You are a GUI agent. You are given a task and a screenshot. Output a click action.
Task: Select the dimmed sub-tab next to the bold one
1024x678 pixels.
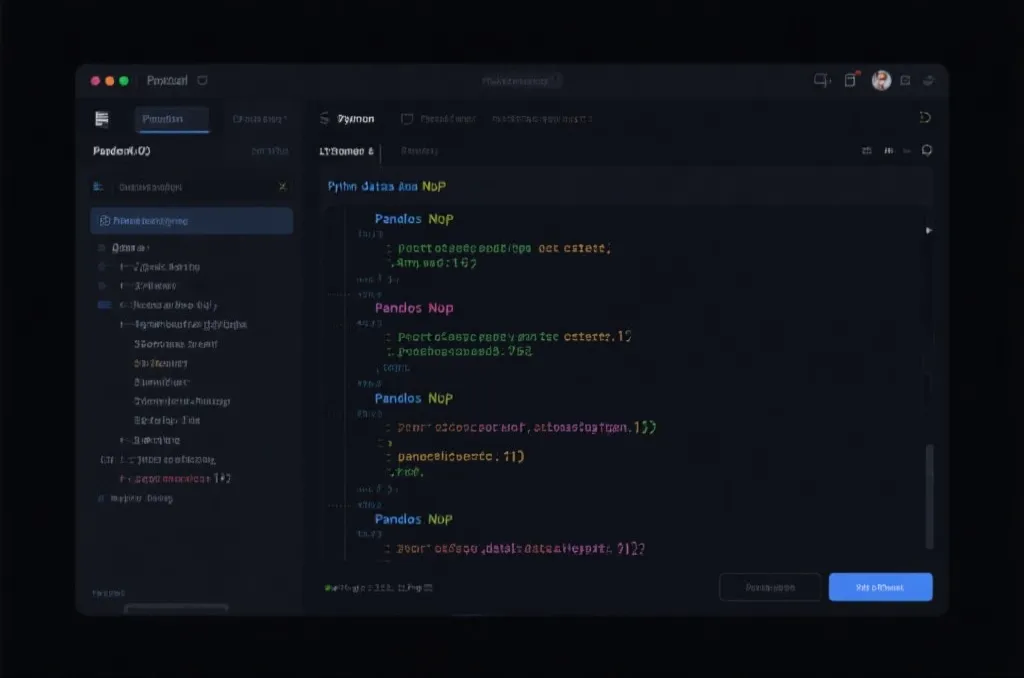pos(419,151)
